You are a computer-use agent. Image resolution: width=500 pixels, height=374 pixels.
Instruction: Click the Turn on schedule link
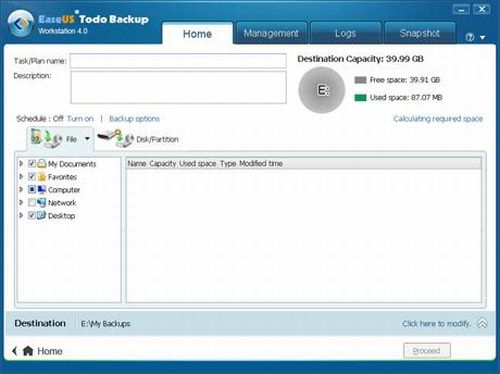tap(80, 119)
